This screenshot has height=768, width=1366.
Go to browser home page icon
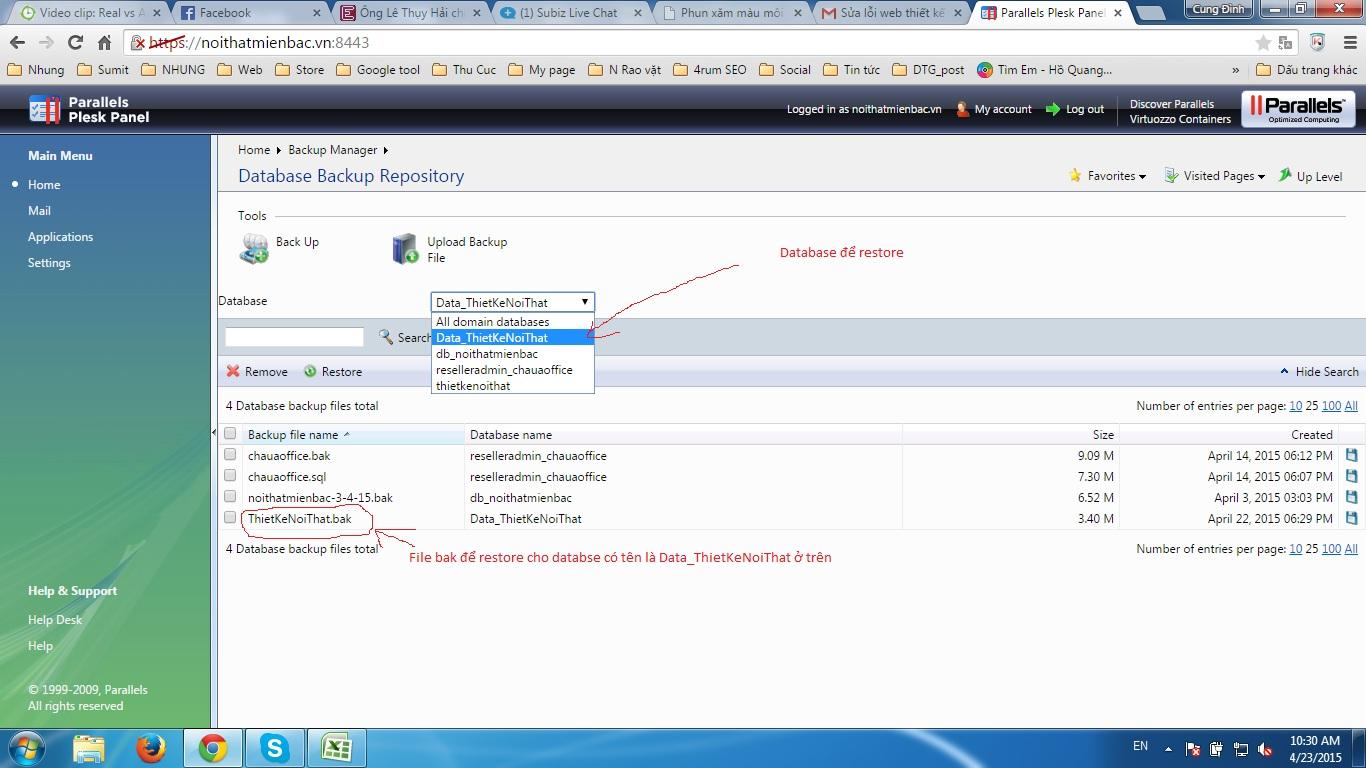tap(104, 42)
